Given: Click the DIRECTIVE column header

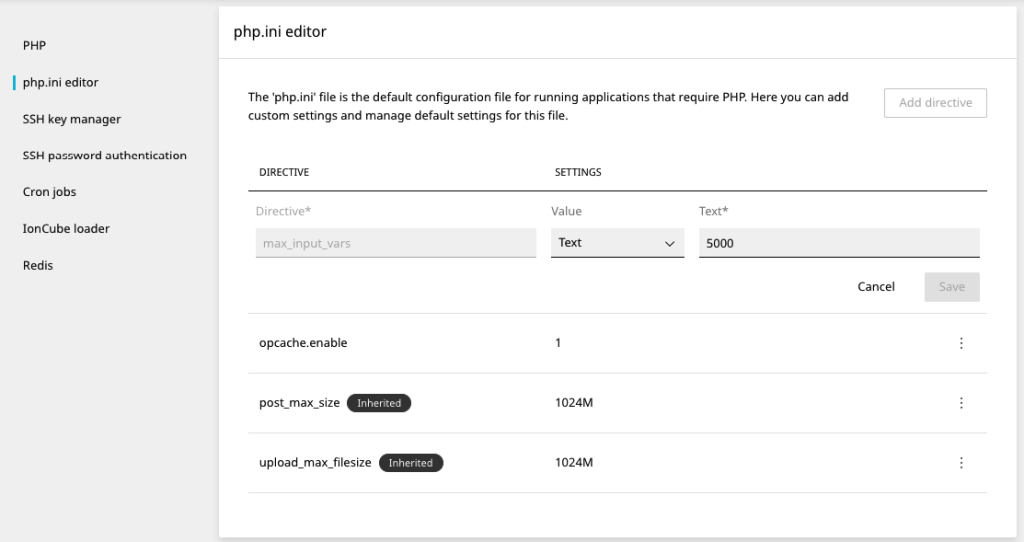Looking at the screenshot, I should pyautogui.click(x=284, y=172).
